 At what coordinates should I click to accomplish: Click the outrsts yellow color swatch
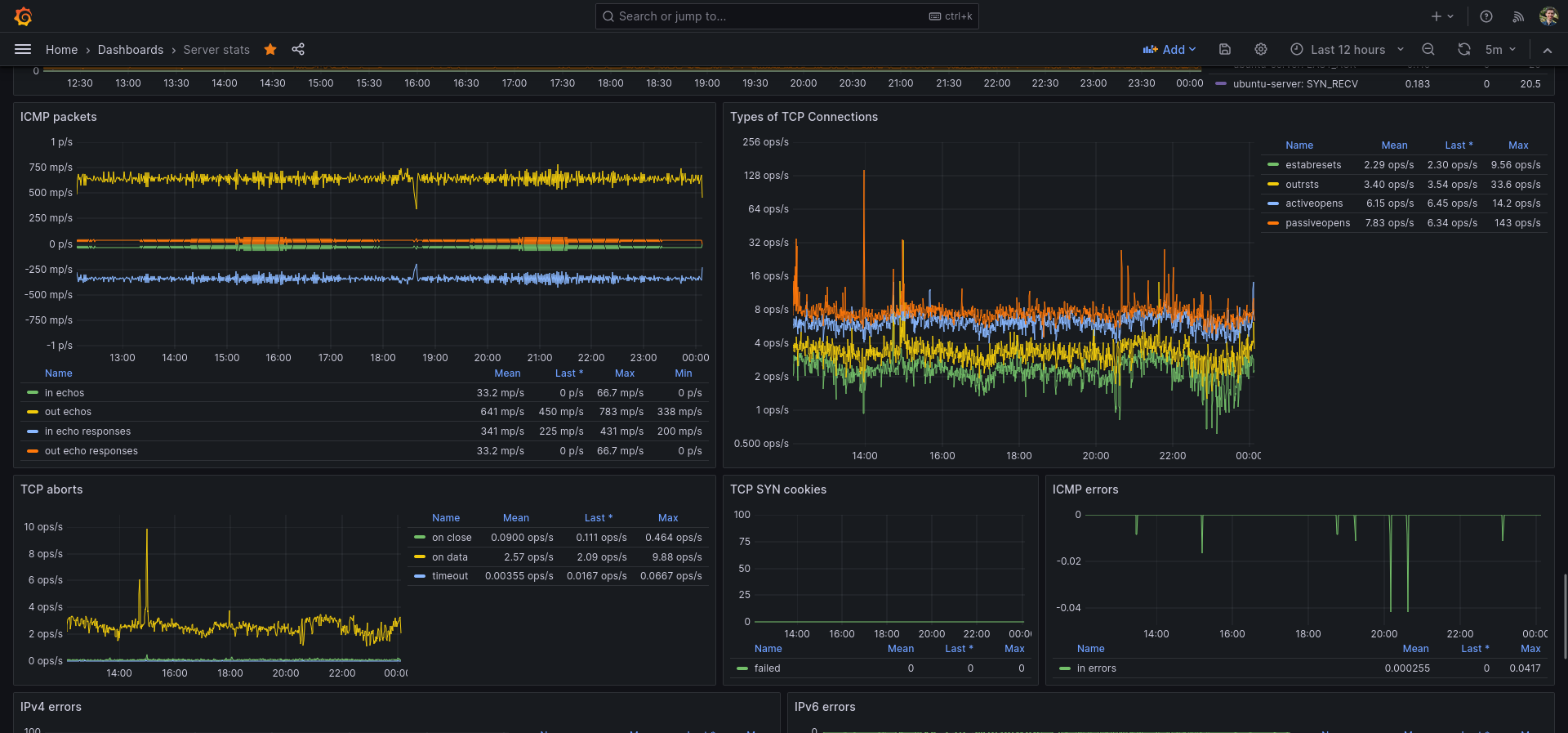tap(1273, 185)
